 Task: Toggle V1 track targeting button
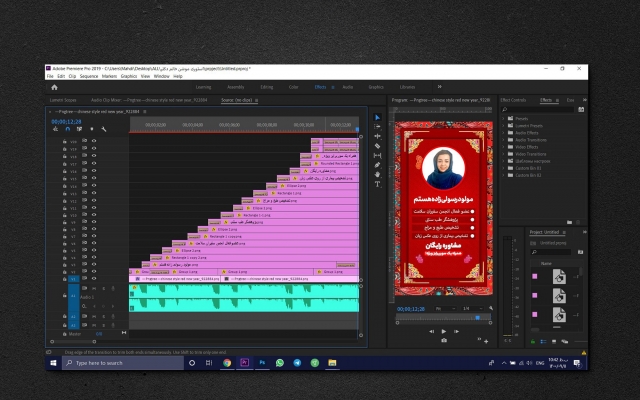click(73, 279)
